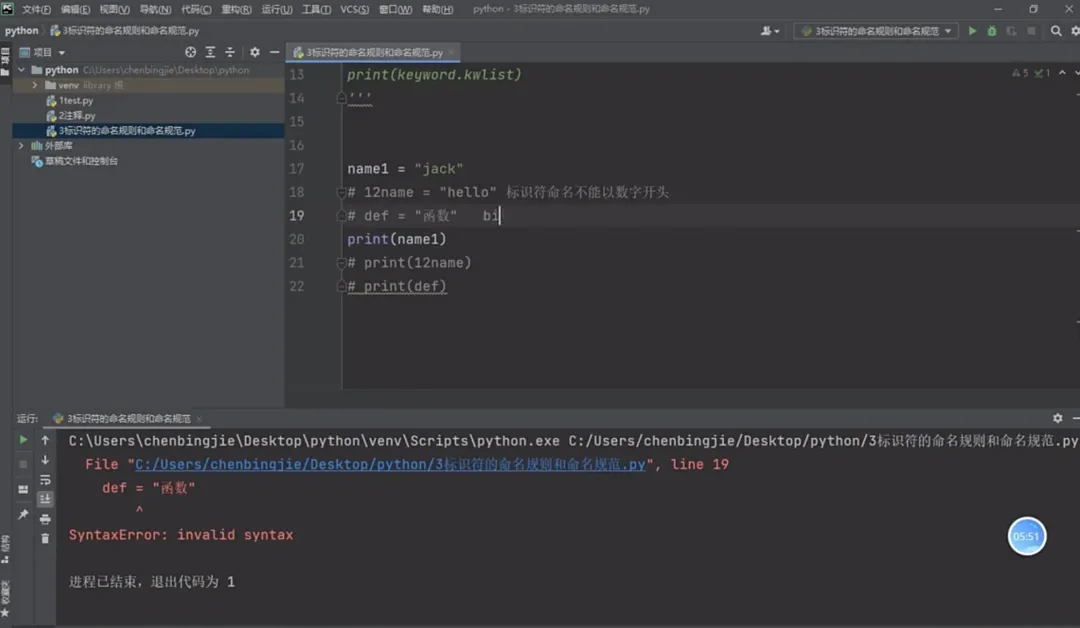Toggle fold marker on line 18
Viewport: 1080px width, 628px height.
(341, 192)
